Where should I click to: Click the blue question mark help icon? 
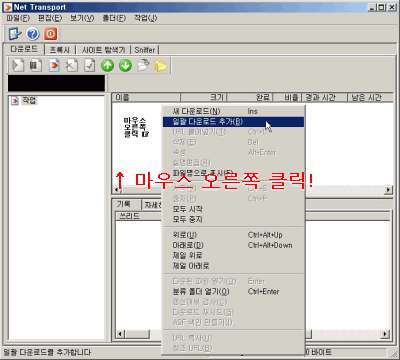click(33, 34)
